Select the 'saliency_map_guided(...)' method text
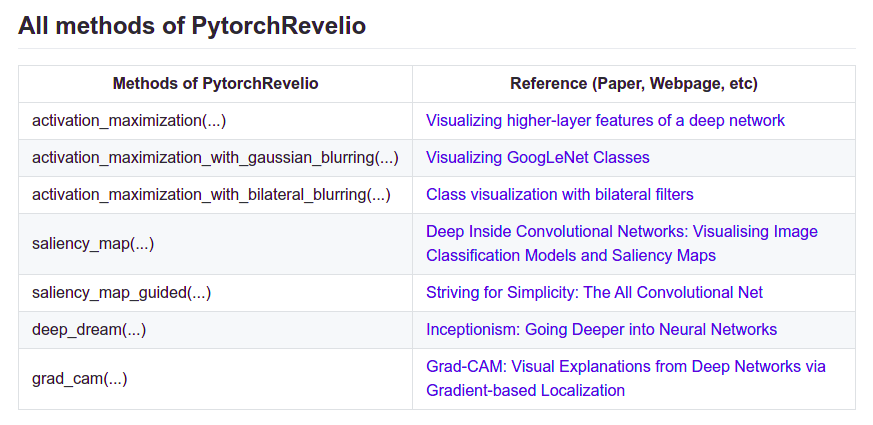This screenshot has width=873, height=425. click(x=121, y=292)
